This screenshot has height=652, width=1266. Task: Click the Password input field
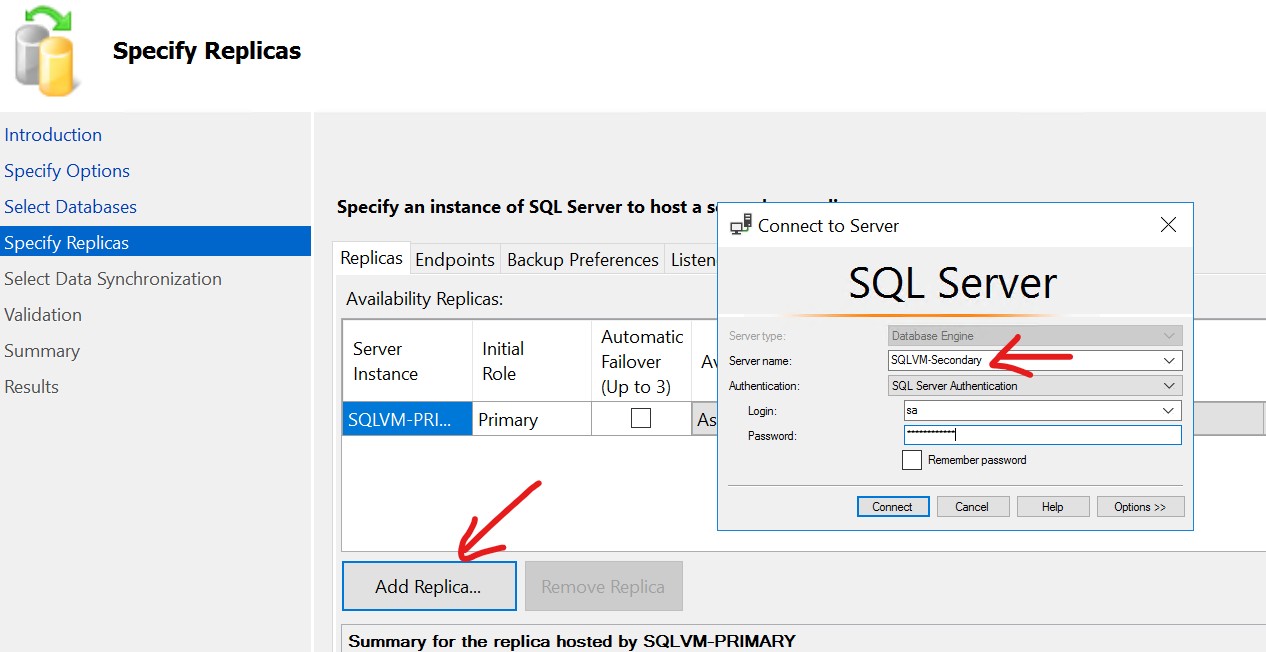pos(1043,435)
